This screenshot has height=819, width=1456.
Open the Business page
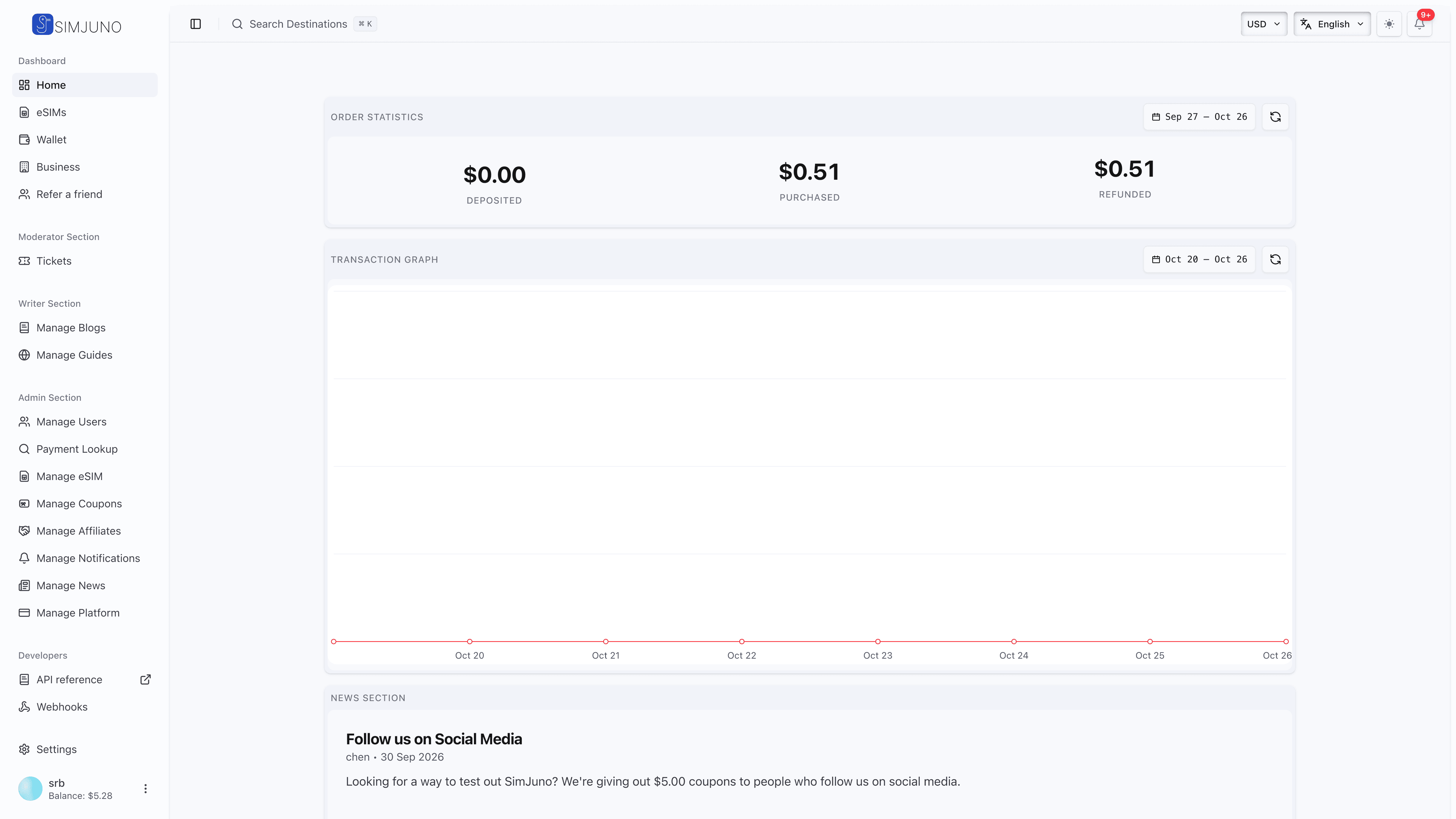tap(85, 167)
